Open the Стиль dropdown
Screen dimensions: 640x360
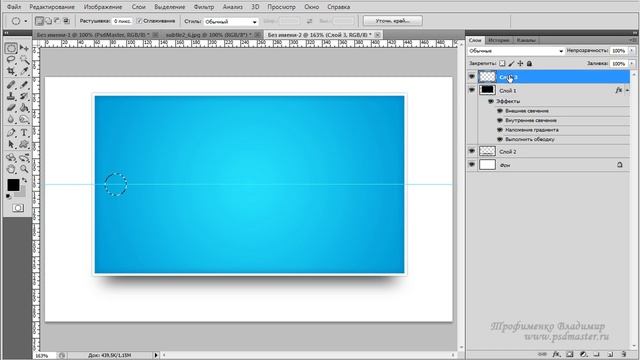pyautogui.click(x=231, y=21)
